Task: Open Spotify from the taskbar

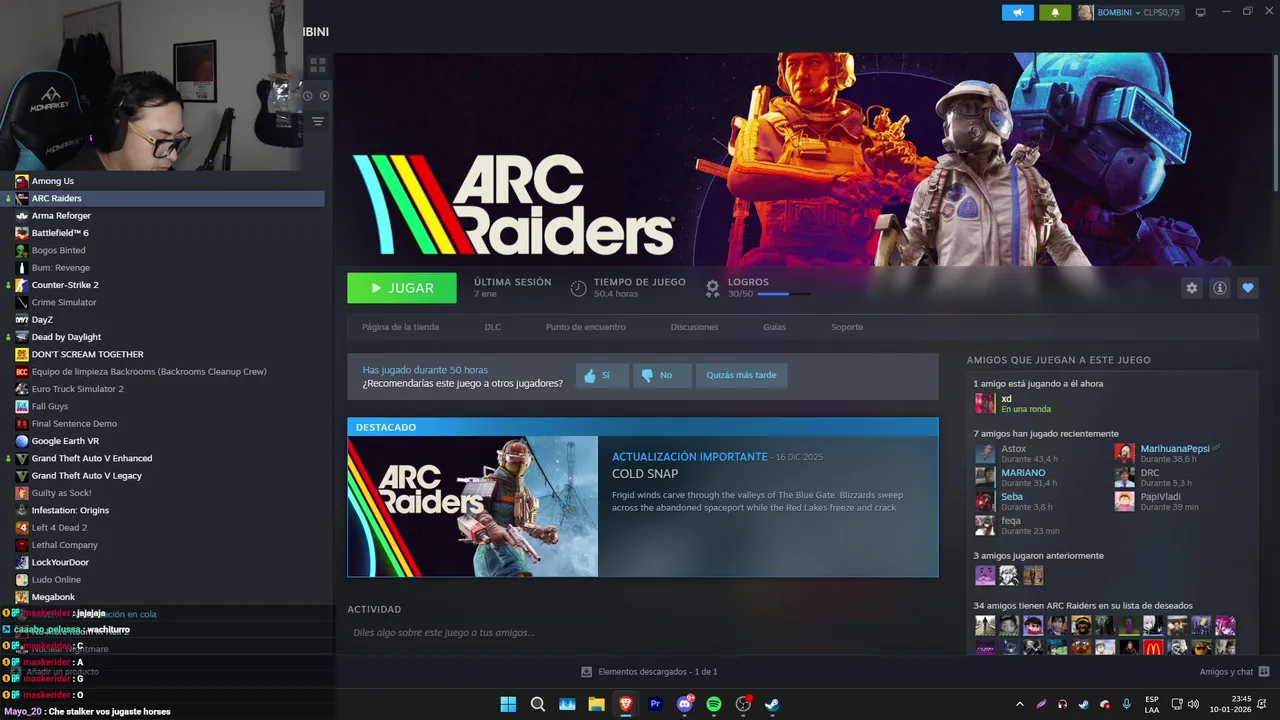Action: [x=714, y=704]
